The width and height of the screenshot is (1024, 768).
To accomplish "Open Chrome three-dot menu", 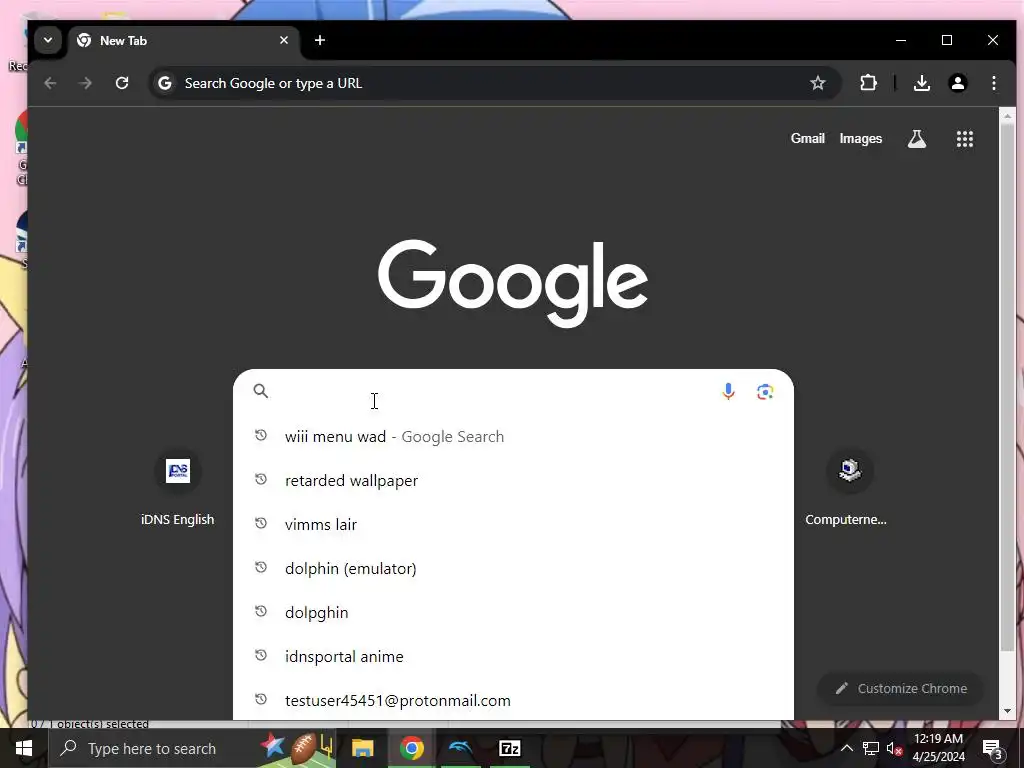I will (993, 83).
